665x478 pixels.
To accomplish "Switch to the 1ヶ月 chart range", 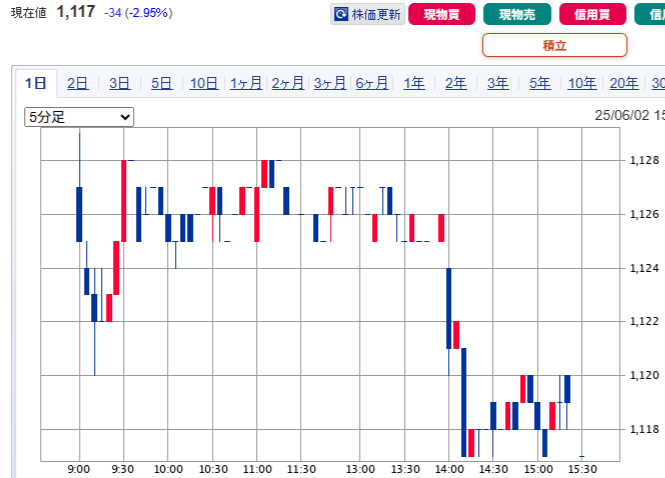I will tap(246, 83).
